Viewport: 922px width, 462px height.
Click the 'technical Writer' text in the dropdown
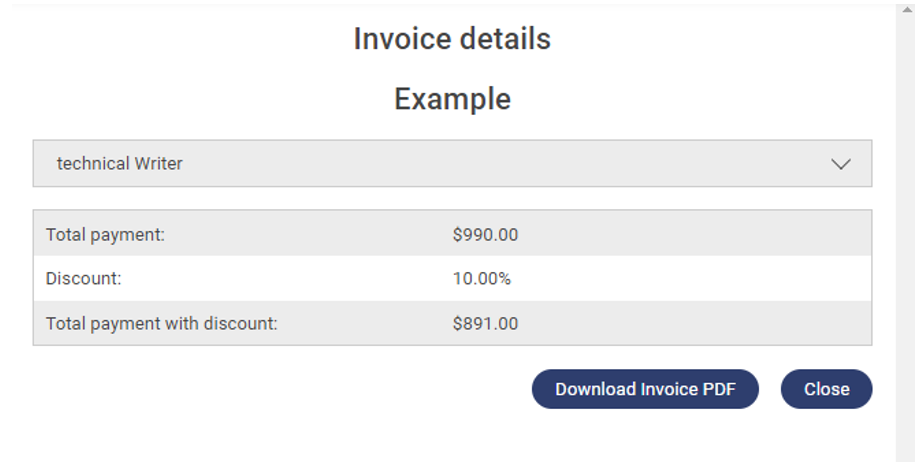click(x=120, y=164)
